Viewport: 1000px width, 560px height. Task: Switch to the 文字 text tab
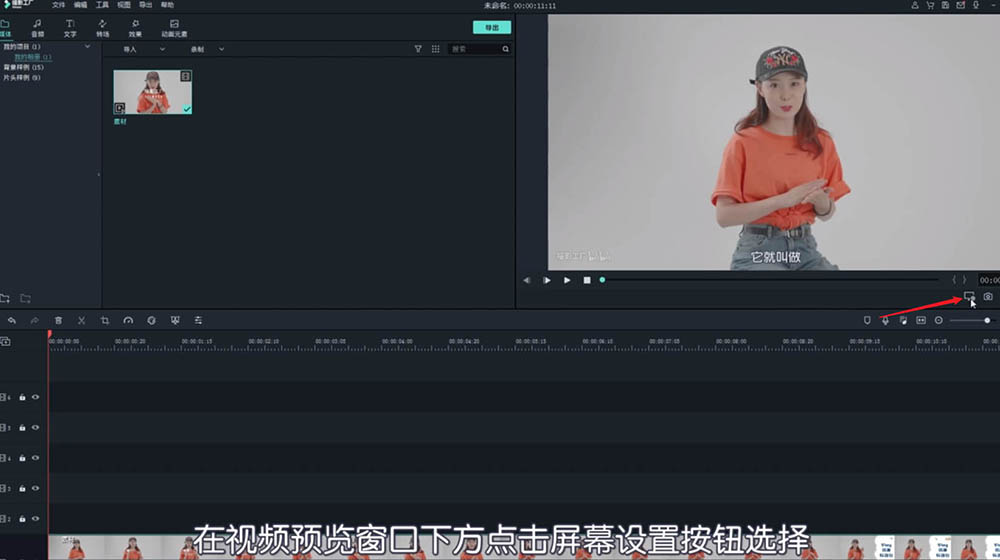[70, 27]
